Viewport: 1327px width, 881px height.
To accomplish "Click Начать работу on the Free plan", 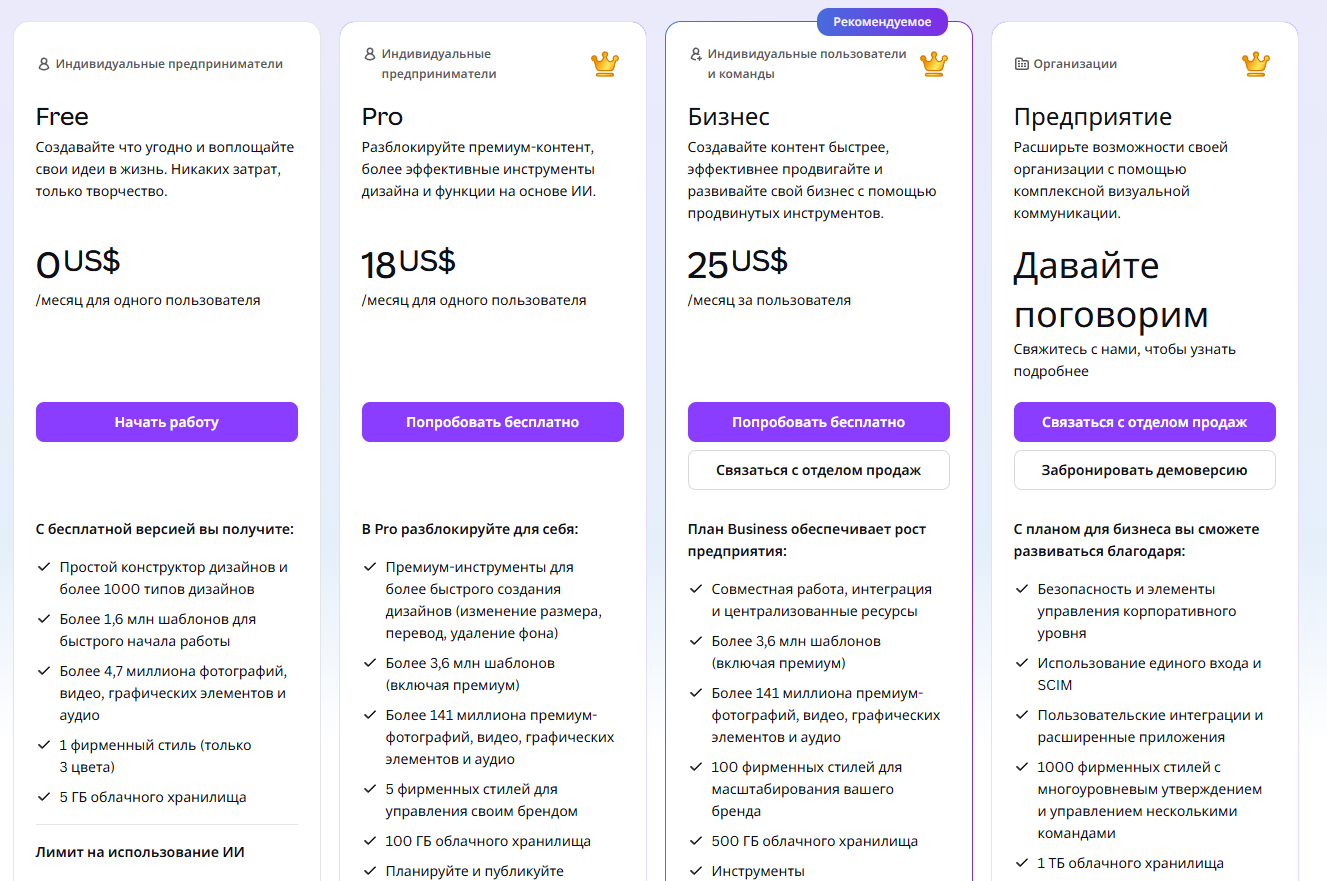I will pyautogui.click(x=166, y=422).
